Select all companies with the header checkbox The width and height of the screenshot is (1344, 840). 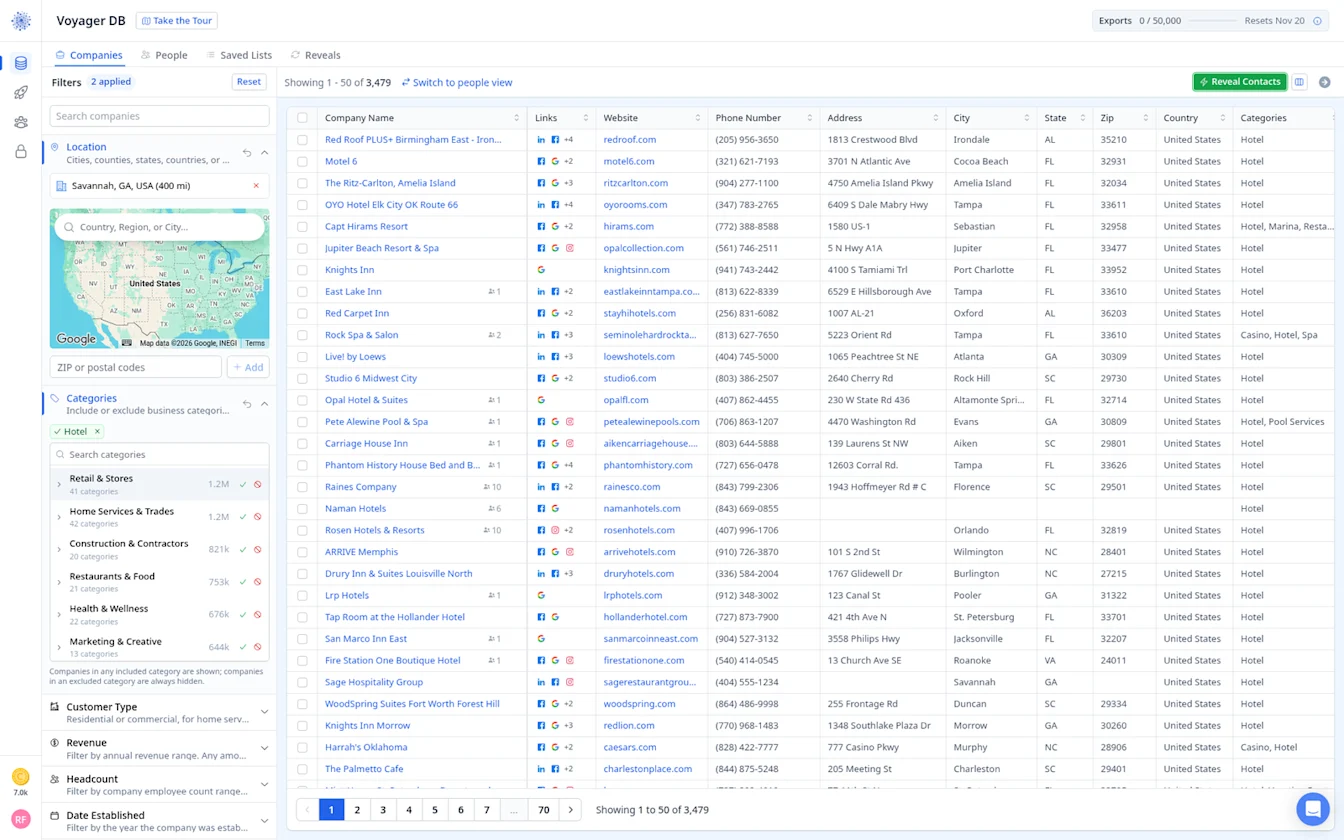pos(302,118)
